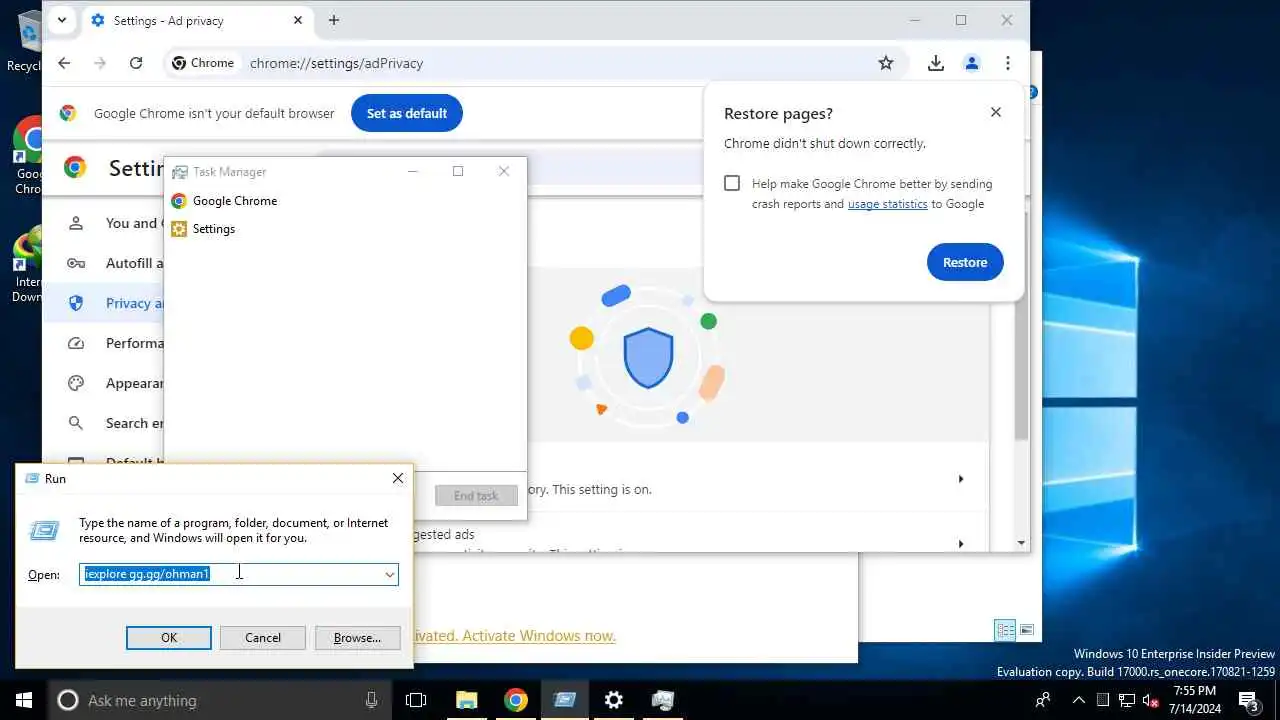Open File Explorer from taskbar
Image resolution: width=1280 pixels, height=720 pixels.
[466, 700]
